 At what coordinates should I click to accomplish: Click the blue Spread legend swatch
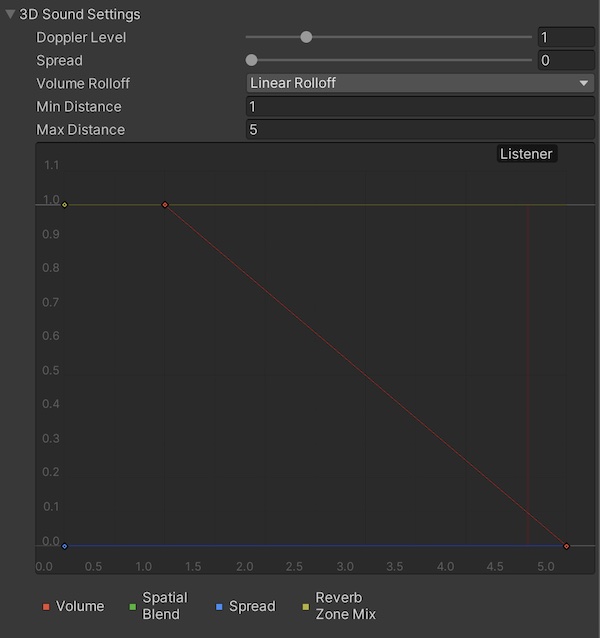point(219,607)
